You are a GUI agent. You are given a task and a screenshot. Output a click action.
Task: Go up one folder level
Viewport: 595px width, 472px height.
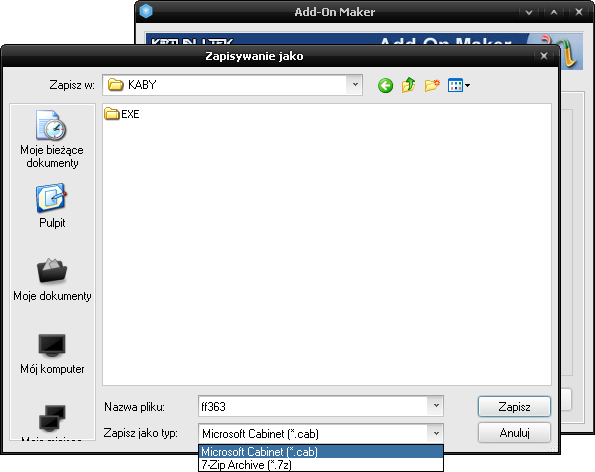click(x=409, y=85)
